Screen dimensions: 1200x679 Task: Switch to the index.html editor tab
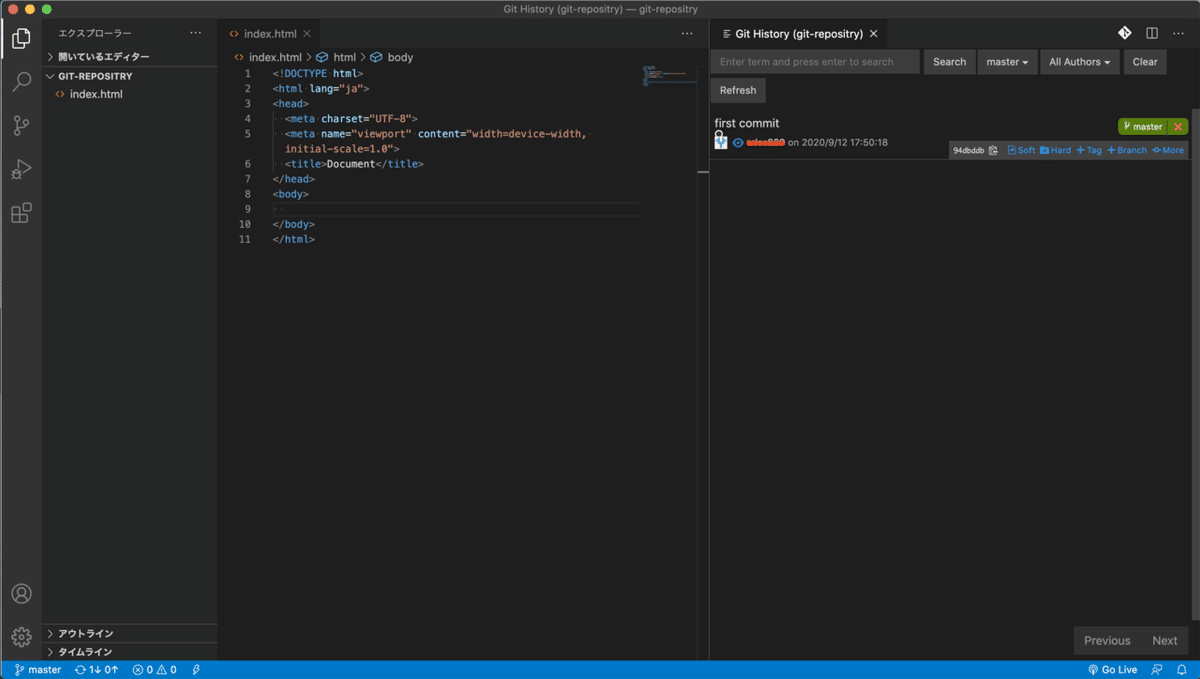270,34
